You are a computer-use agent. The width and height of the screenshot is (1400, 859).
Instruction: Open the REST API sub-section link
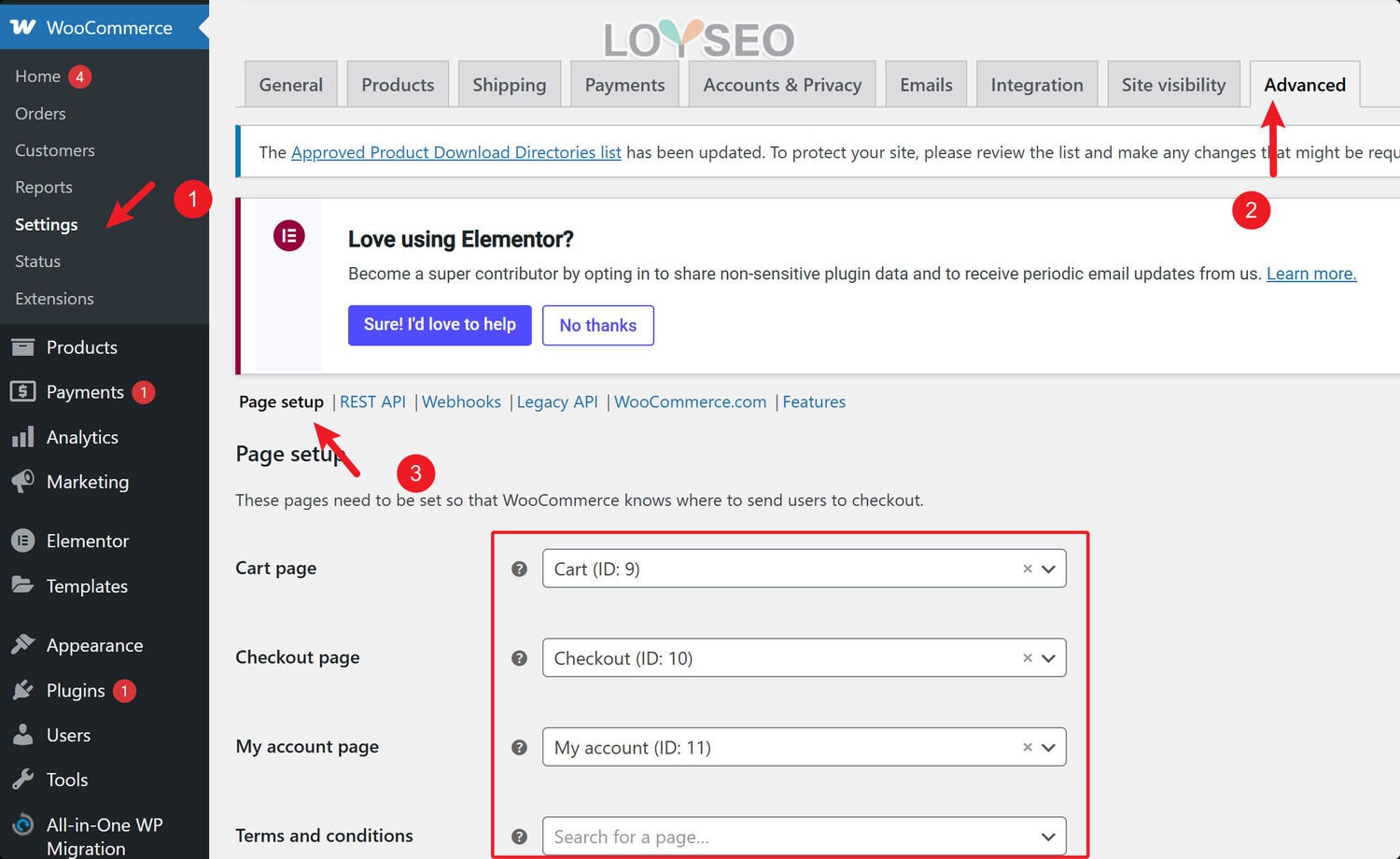(372, 401)
